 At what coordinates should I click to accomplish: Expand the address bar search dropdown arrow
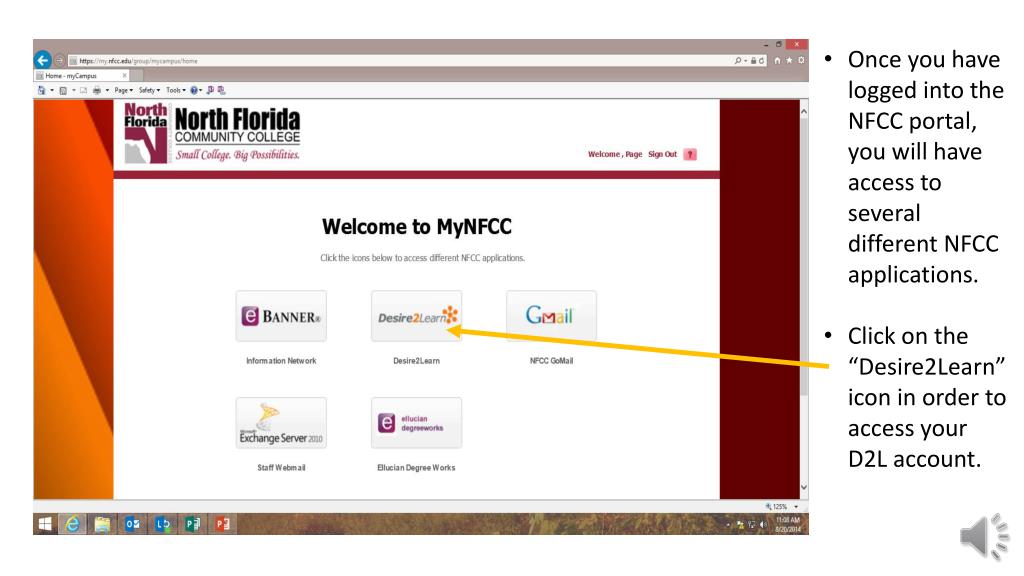(745, 60)
